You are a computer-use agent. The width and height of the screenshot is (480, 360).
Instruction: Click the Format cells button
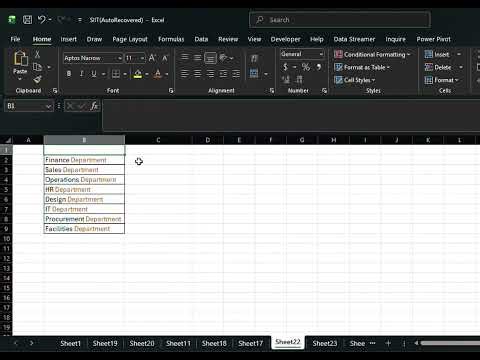[442, 80]
